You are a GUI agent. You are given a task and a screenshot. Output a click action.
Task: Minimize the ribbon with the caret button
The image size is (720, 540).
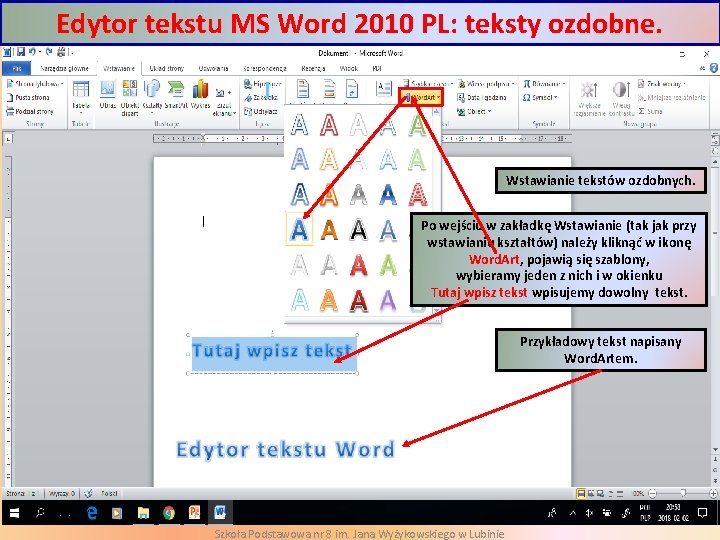[702, 68]
